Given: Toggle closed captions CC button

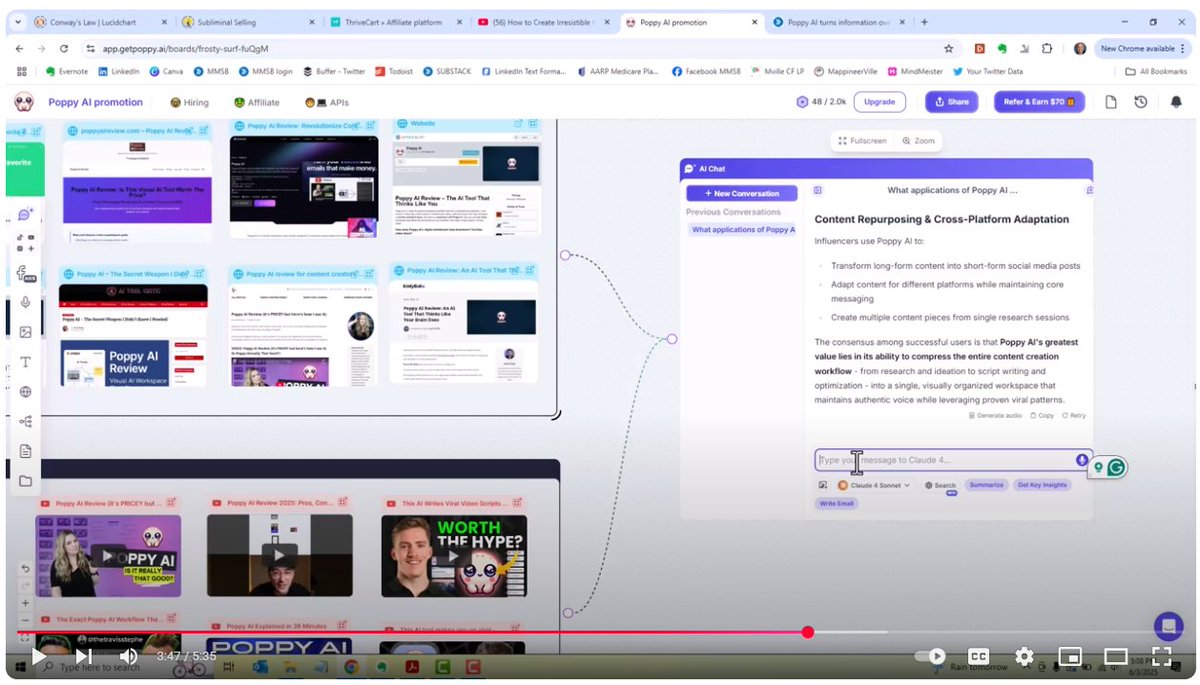Looking at the screenshot, I should click(978, 656).
